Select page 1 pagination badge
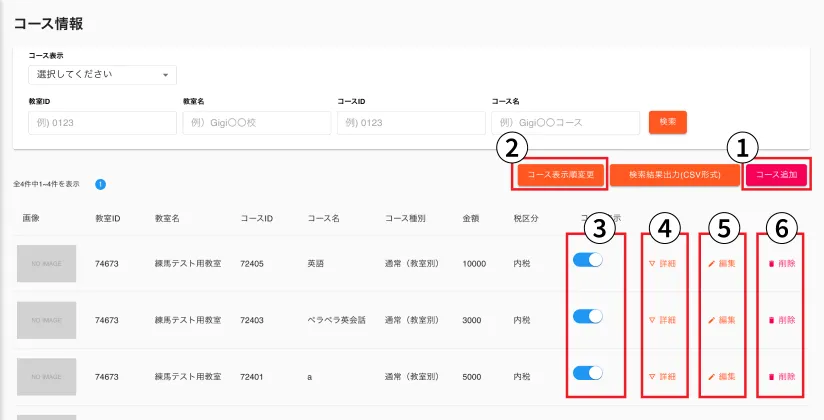The width and height of the screenshot is (824, 420). (100, 185)
